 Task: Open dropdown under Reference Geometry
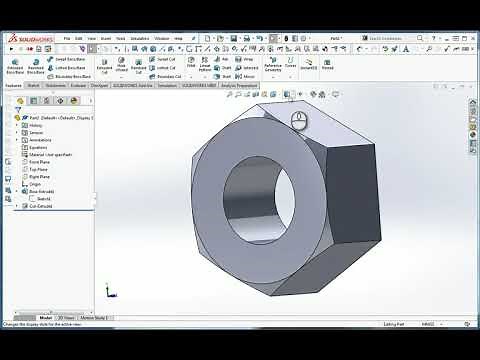273,77
